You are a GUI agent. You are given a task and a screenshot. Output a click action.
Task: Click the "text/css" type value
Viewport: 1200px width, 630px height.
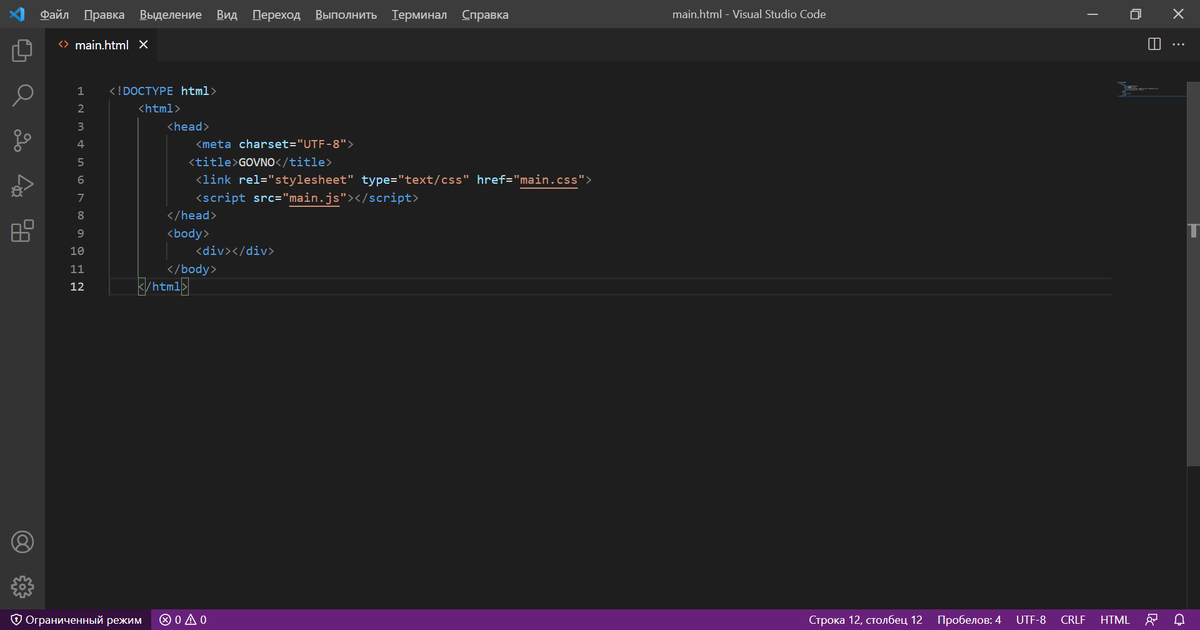[435, 180]
